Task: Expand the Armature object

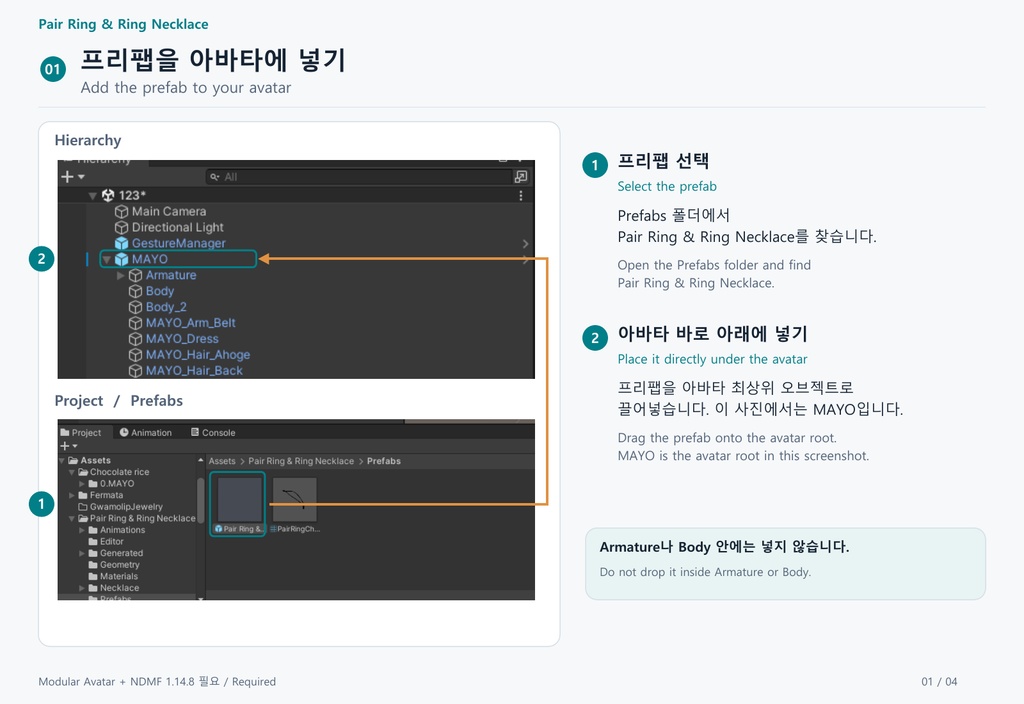Action: click(121, 276)
